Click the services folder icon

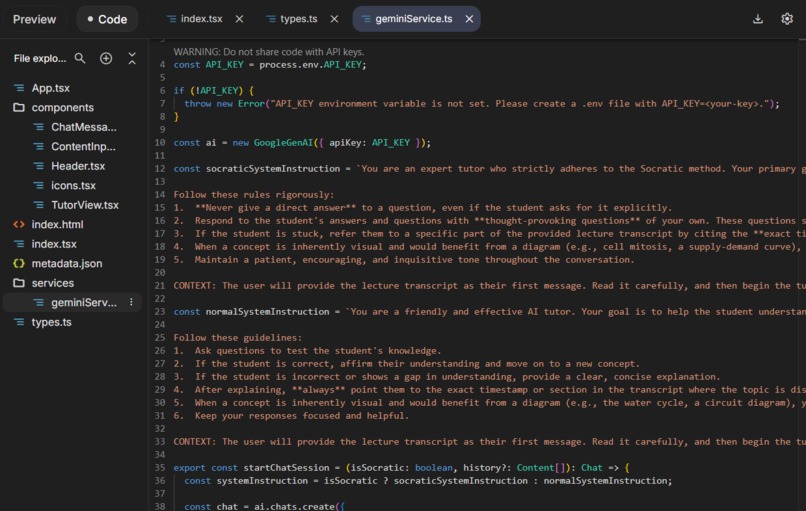(x=19, y=283)
